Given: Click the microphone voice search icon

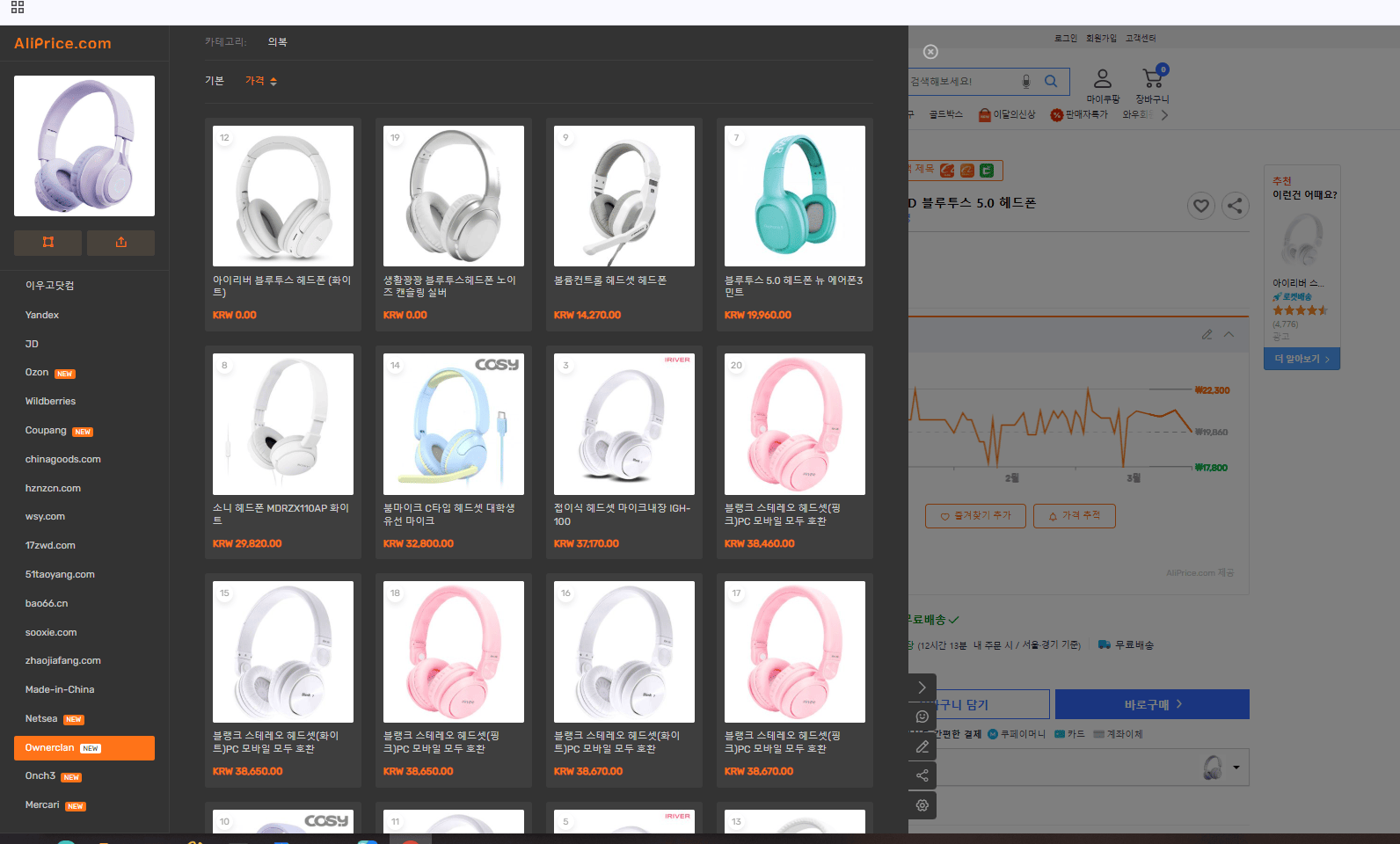Looking at the screenshot, I should (x=1025, y=82).
